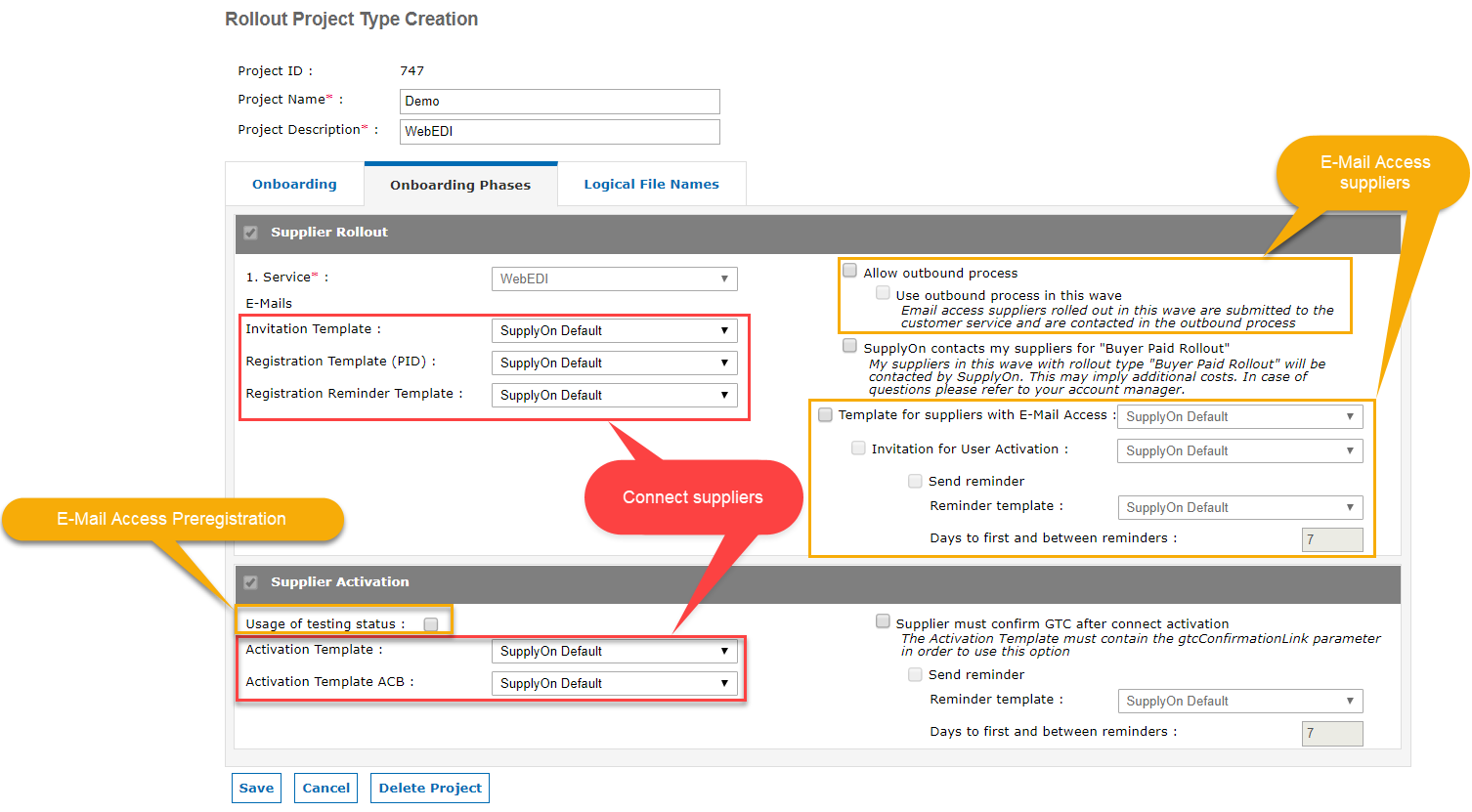This screenshot has width=1472, height=812.
Task: Switch to the Onboarding tab
Action: [x=294, y=184]
